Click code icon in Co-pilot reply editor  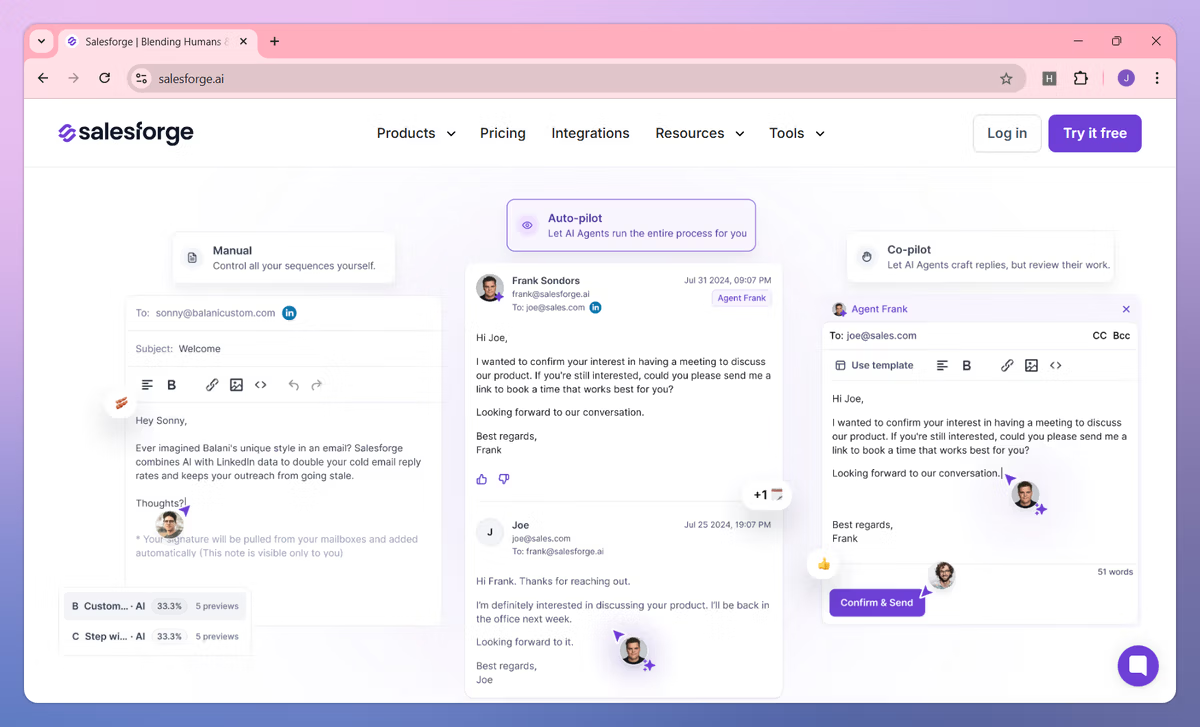1056,366
